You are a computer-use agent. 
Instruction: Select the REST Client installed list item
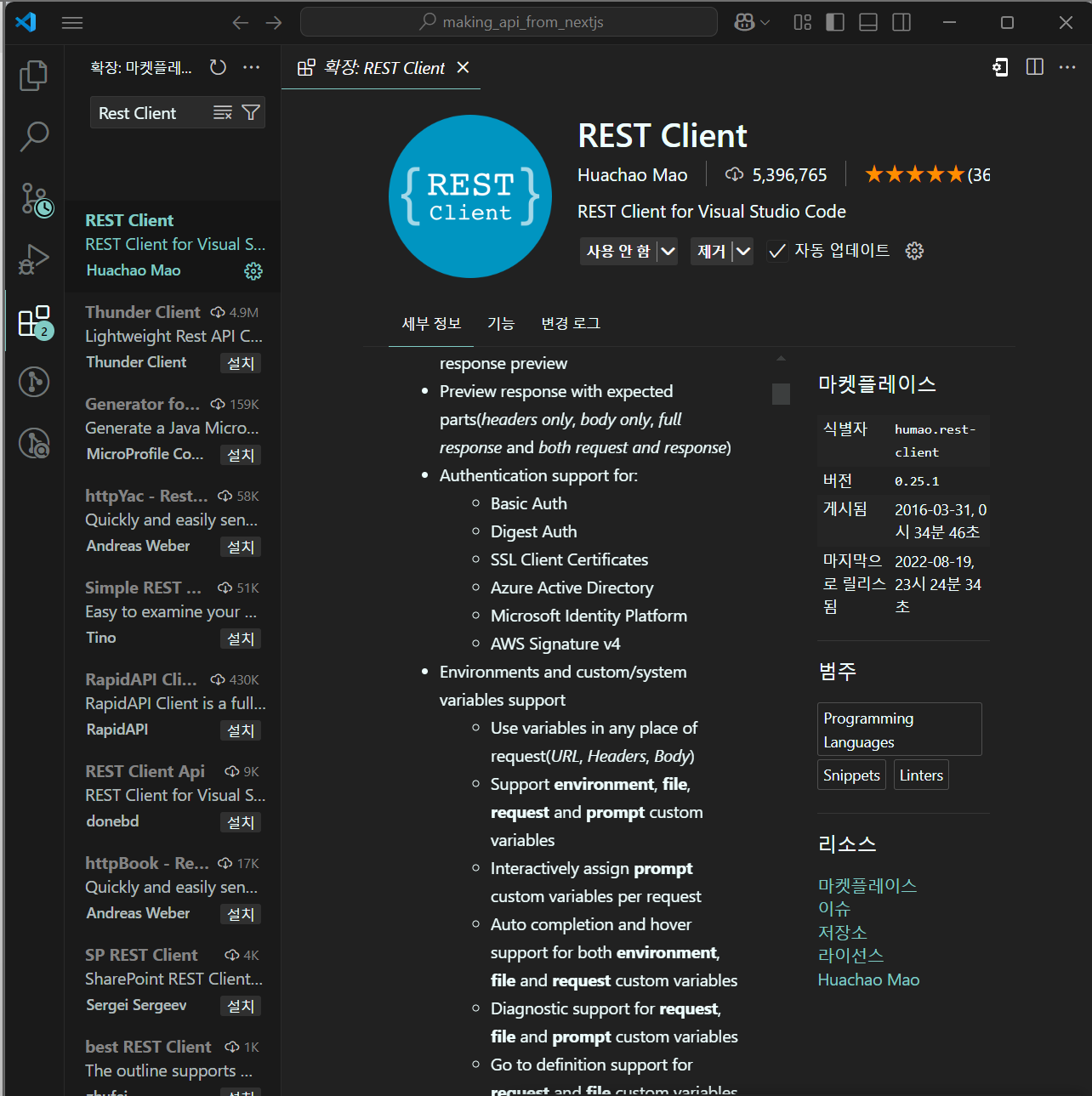click(173, 246)
